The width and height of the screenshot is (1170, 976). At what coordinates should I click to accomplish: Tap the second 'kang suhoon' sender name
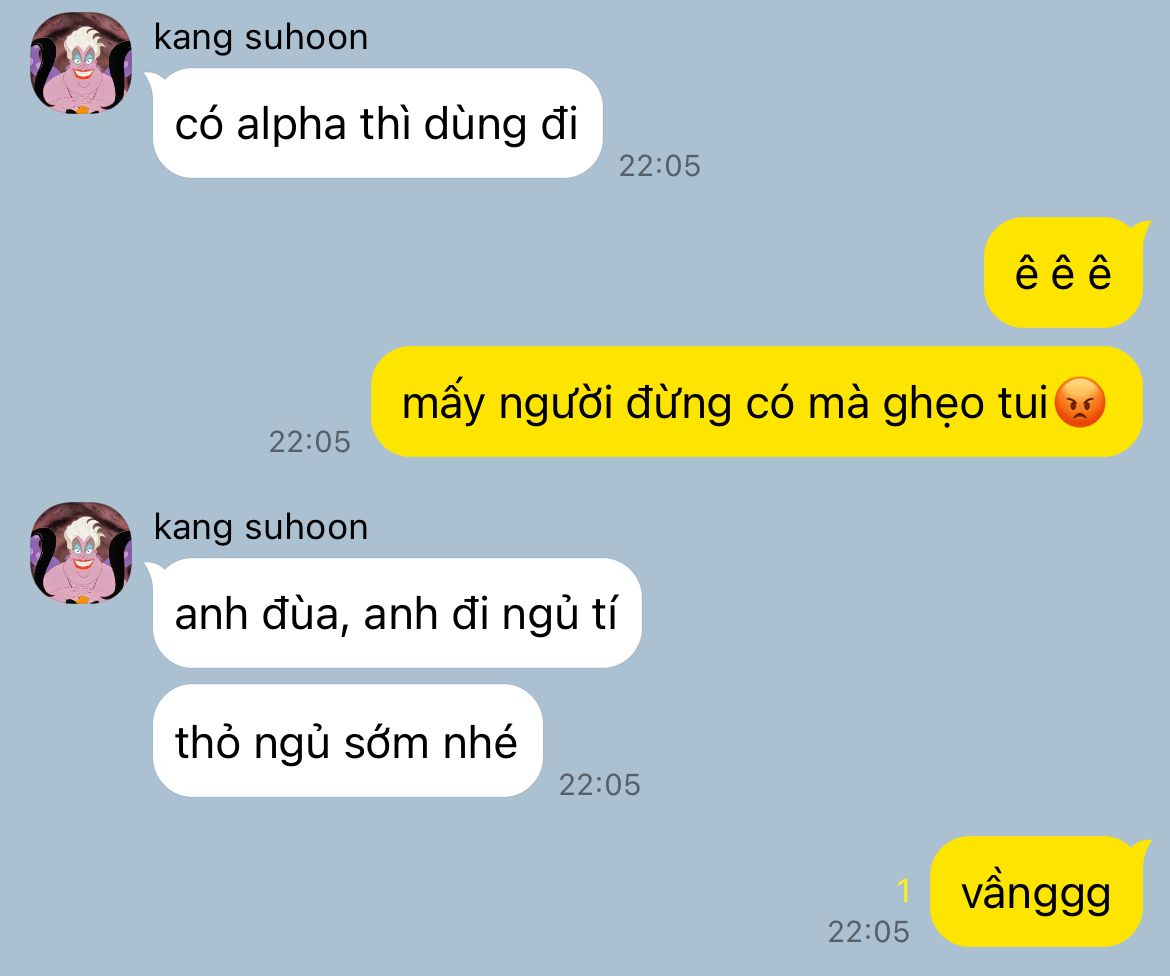(260, 527)
